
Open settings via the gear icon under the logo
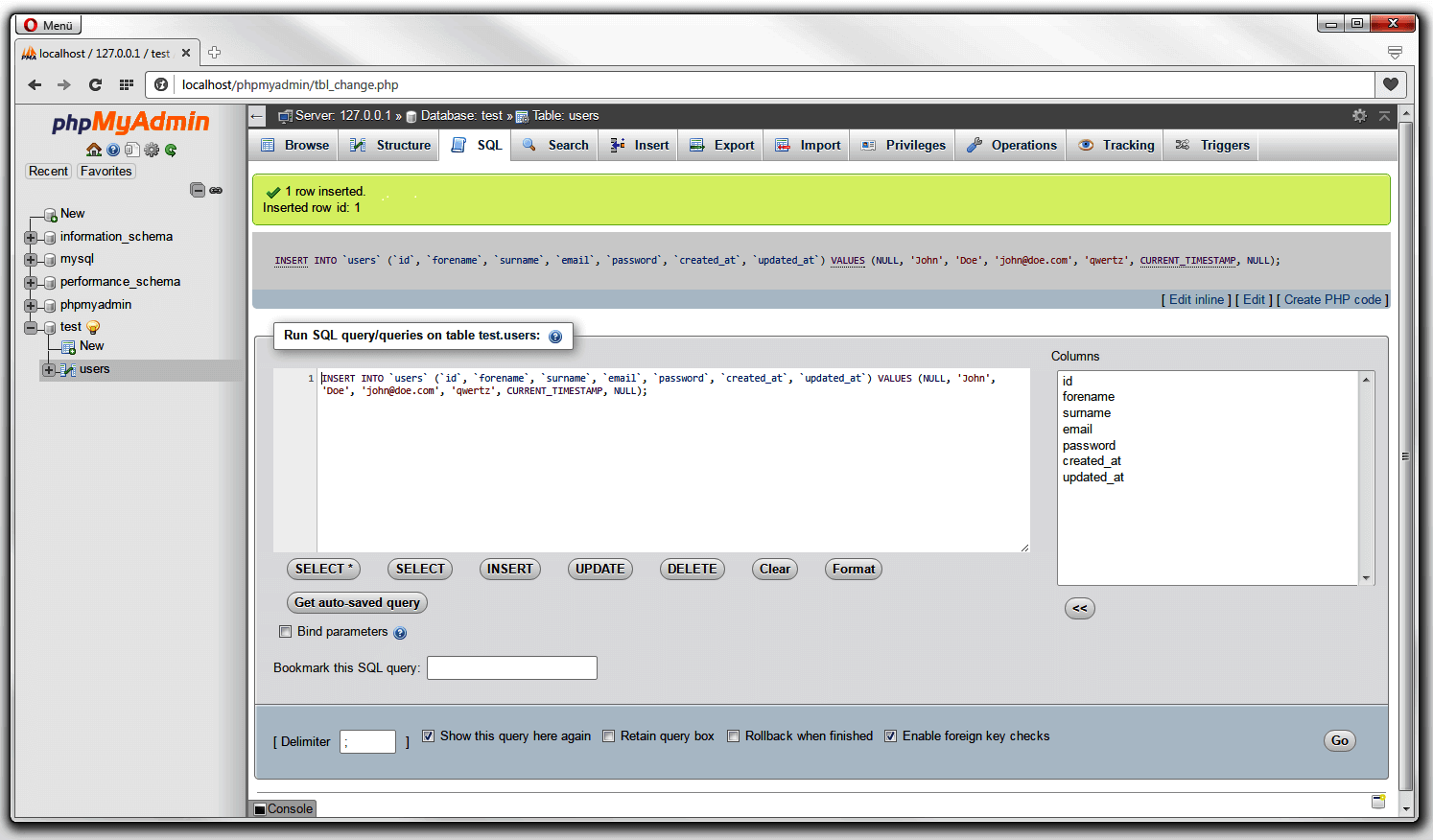[152, 150]
